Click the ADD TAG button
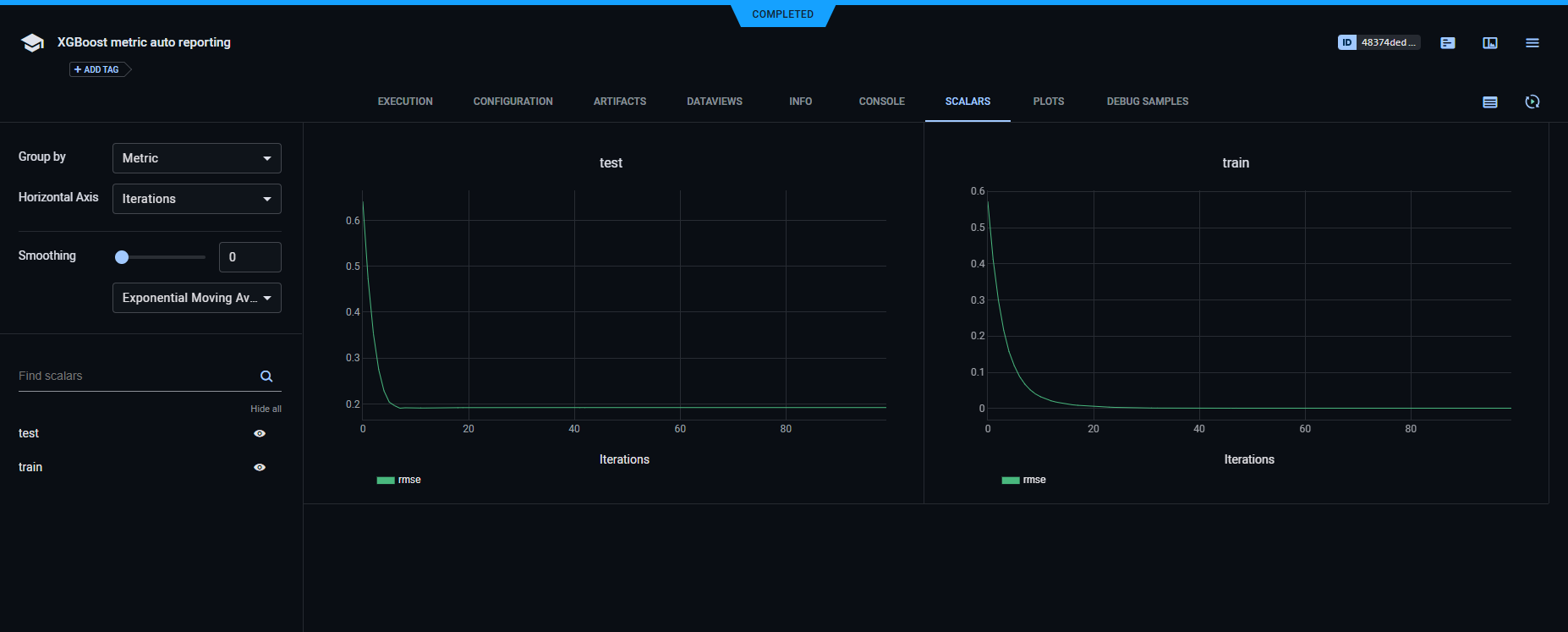The height and width of the screenshot is (632, 1568). pyautogui.click(x=97, y=69)
